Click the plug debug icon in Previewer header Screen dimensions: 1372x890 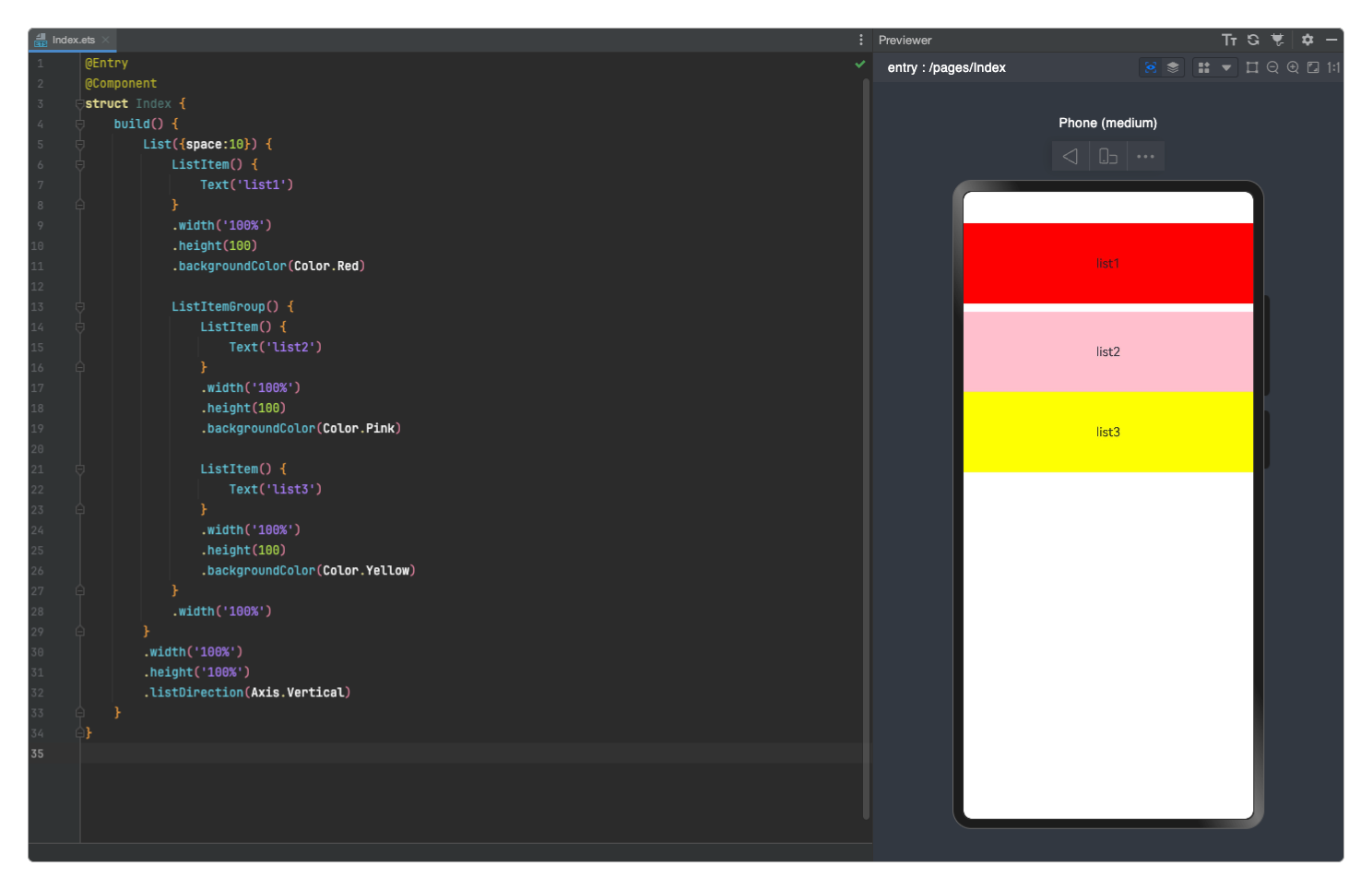click(1277, 40)
